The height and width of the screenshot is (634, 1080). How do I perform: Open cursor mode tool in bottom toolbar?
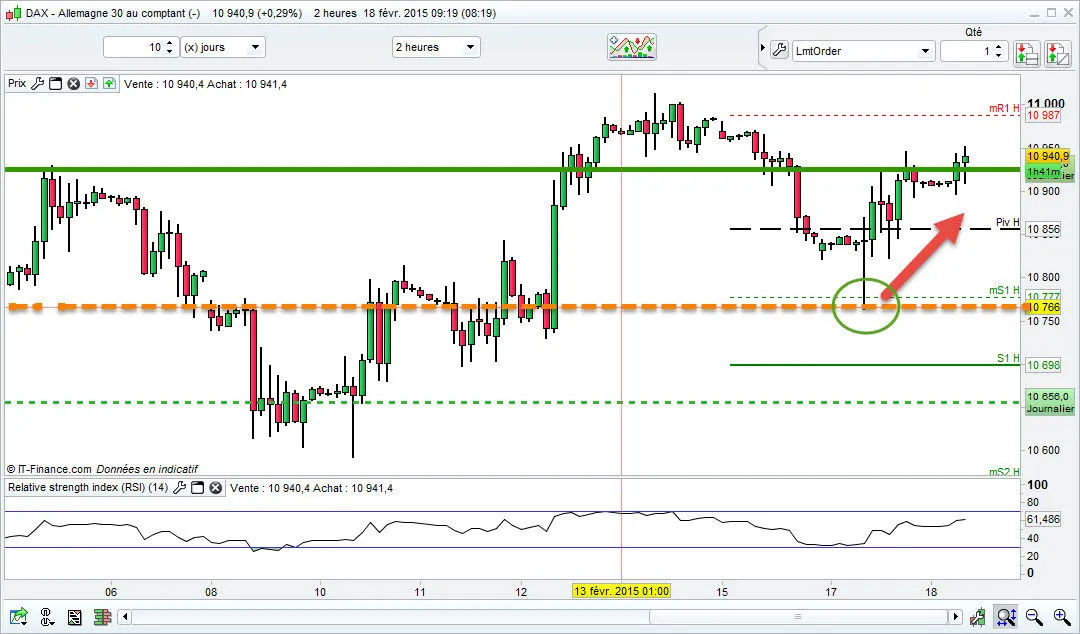coord(46,616)
